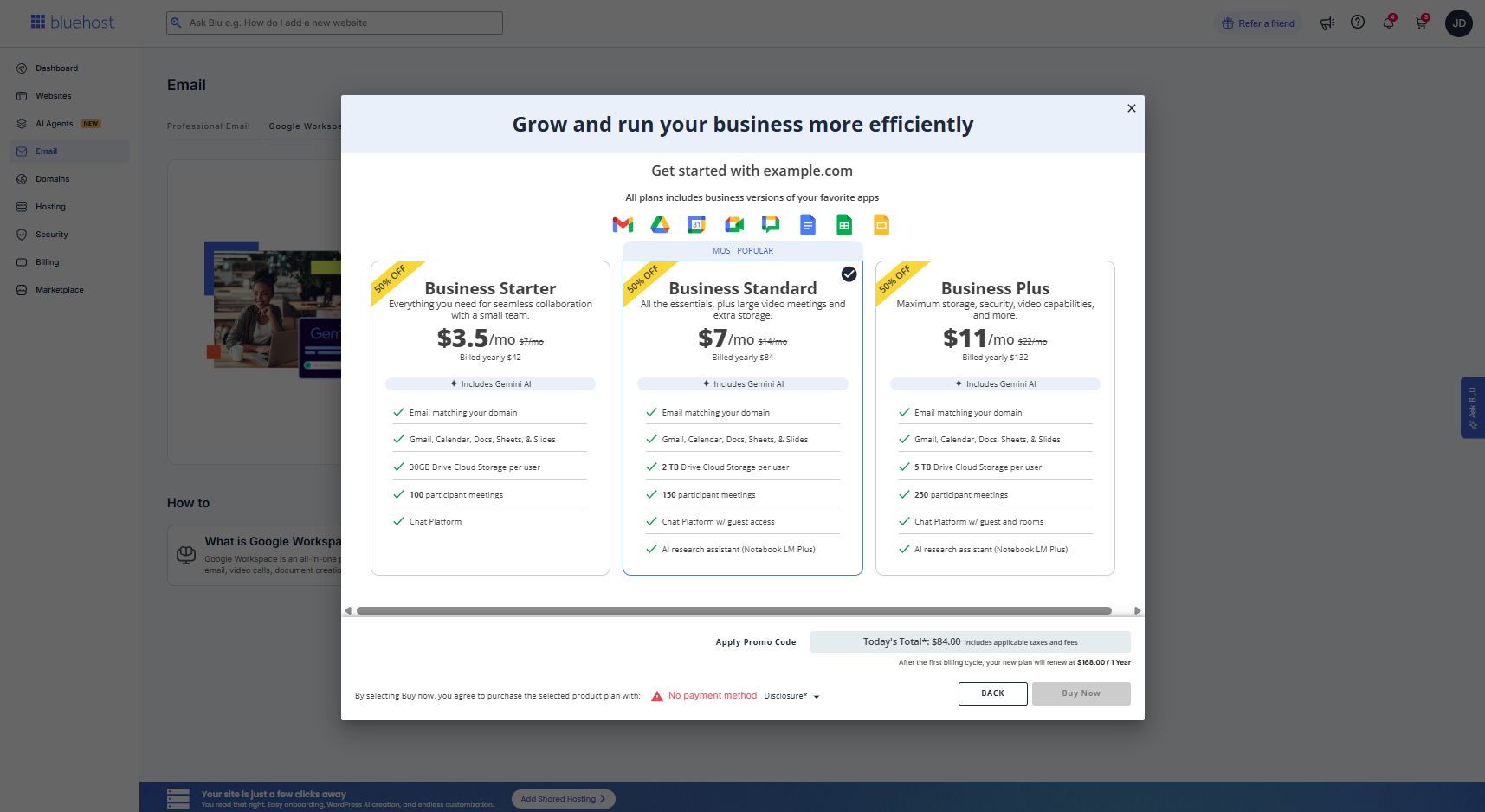The width and height of the screenshot is (1485, 812).
Task: Click the plans scrollbar right arrow
Action: click(1137, 611)
